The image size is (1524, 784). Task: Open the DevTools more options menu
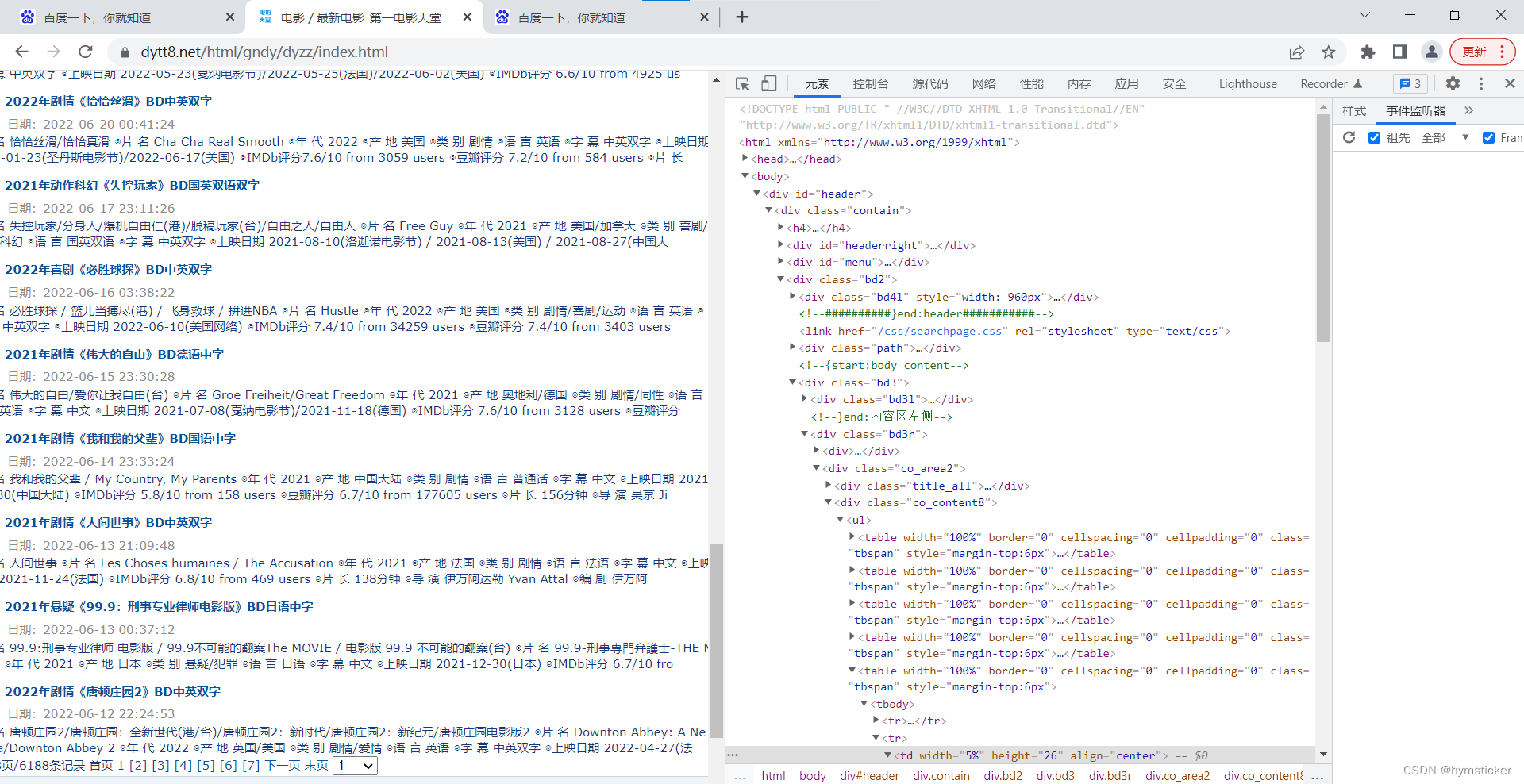click(1481, 83)
